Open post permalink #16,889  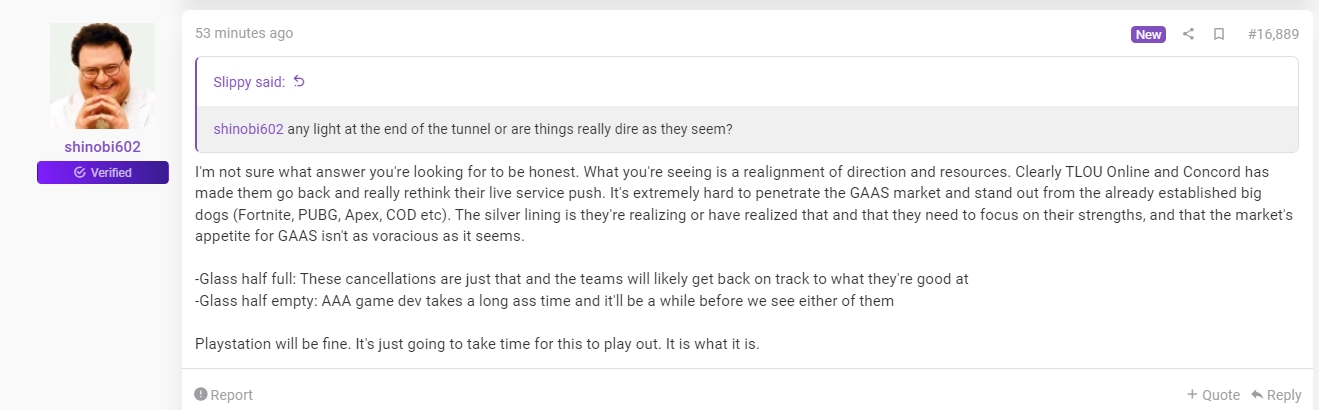click(1273, 34)
